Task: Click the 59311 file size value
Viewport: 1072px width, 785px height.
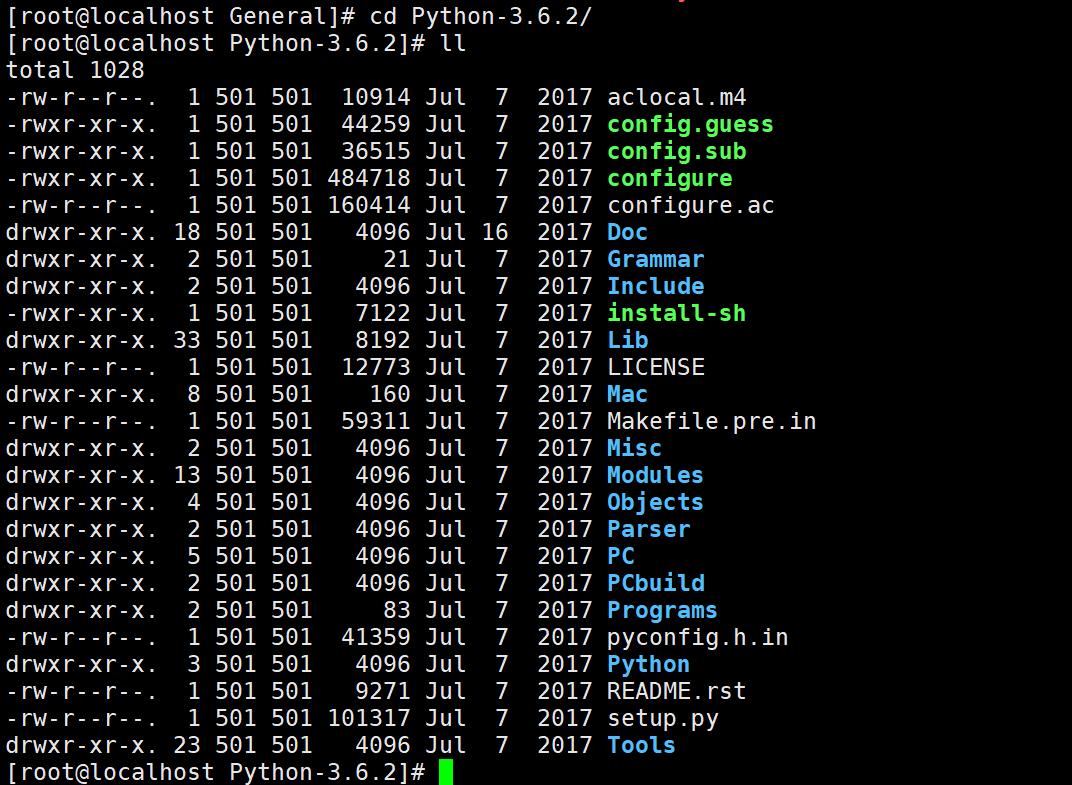Action: click(376, 421)
